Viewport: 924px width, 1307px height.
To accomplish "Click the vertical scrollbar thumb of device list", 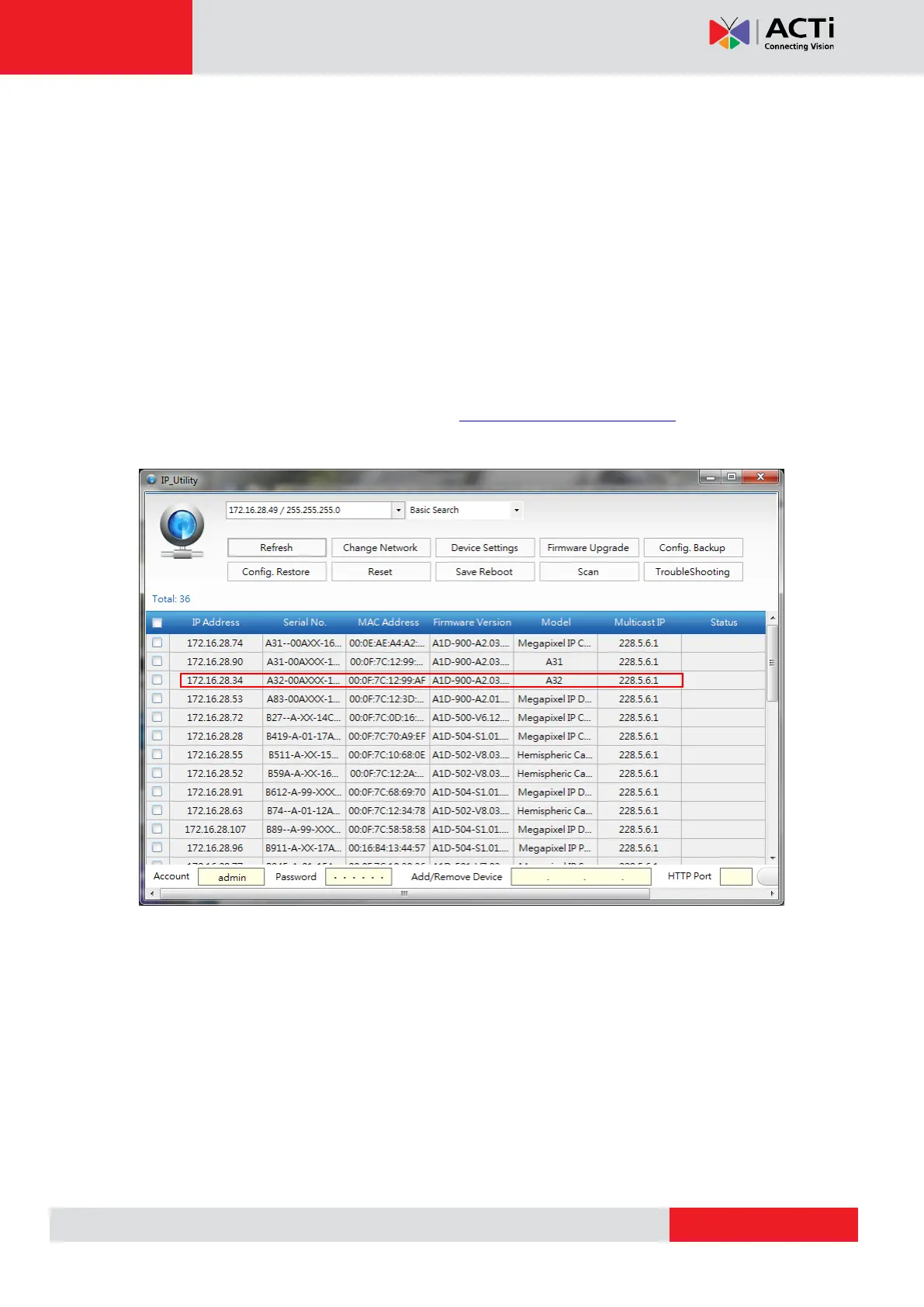I will coord(772,664).
